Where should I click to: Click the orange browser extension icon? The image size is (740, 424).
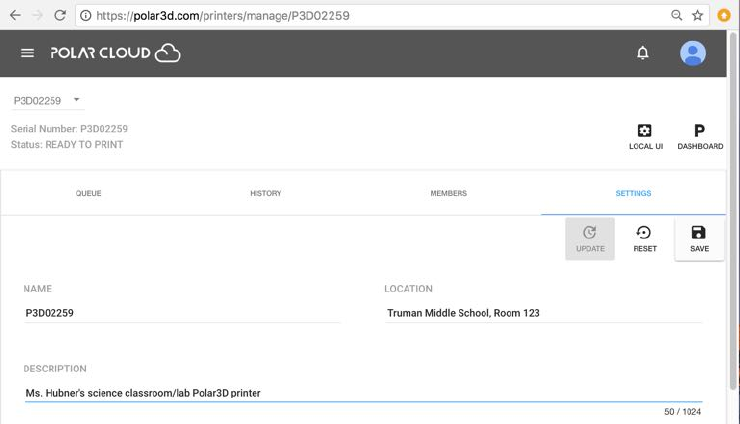point(723,16)
